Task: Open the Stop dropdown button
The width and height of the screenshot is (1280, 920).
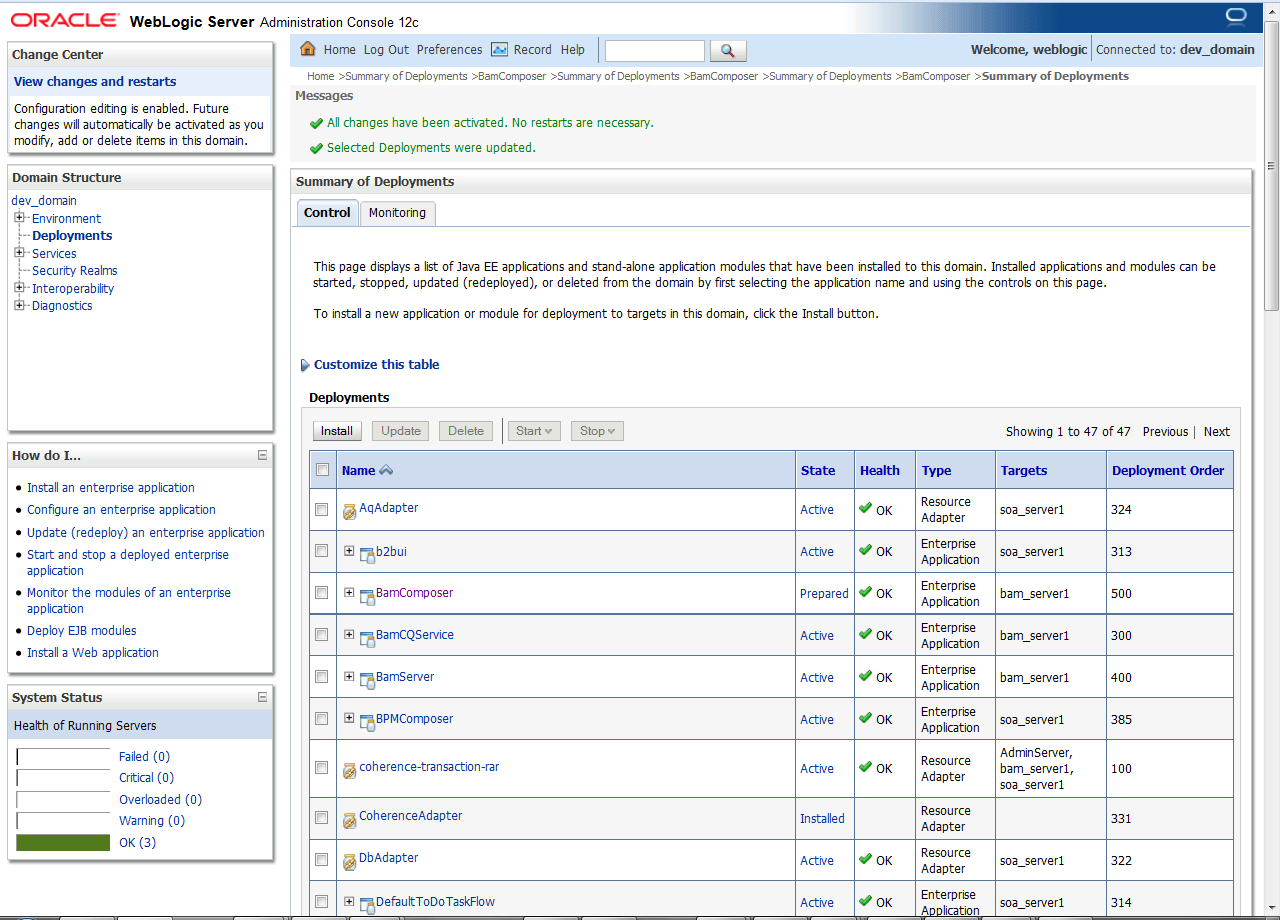Action: [597, 431]
